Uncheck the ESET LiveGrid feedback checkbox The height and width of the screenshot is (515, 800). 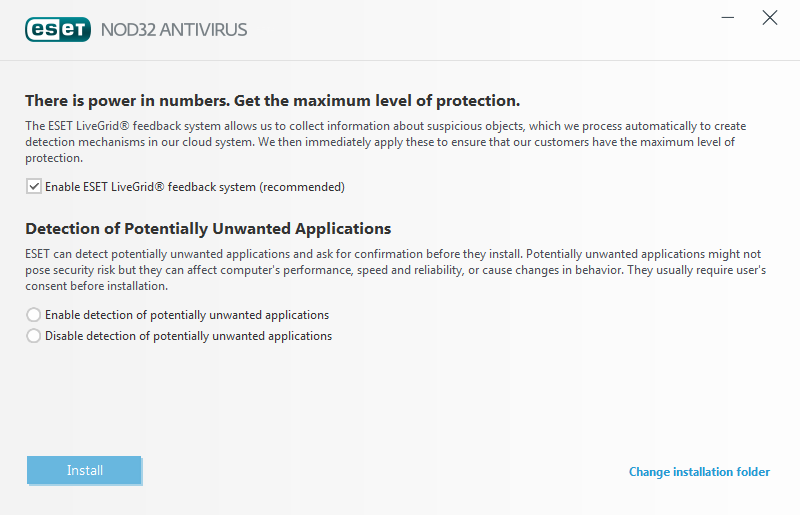(x=34, y=187)
